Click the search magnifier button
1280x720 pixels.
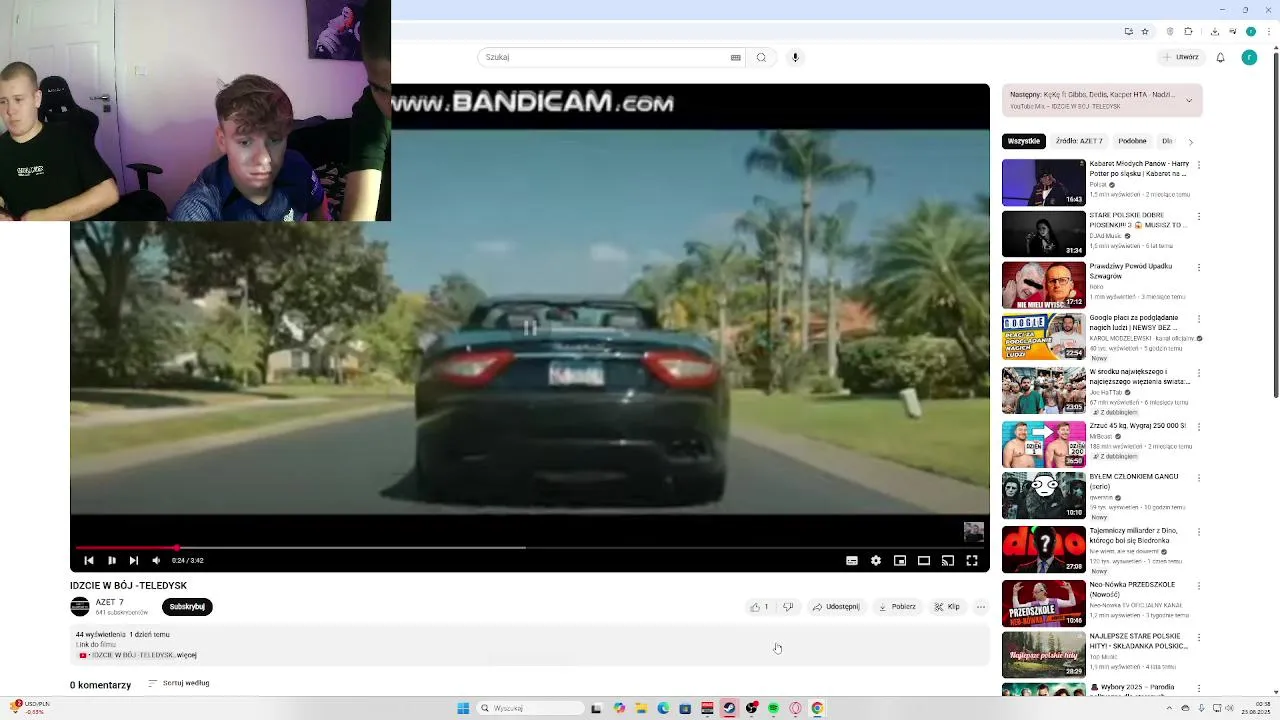pos(761,57)
